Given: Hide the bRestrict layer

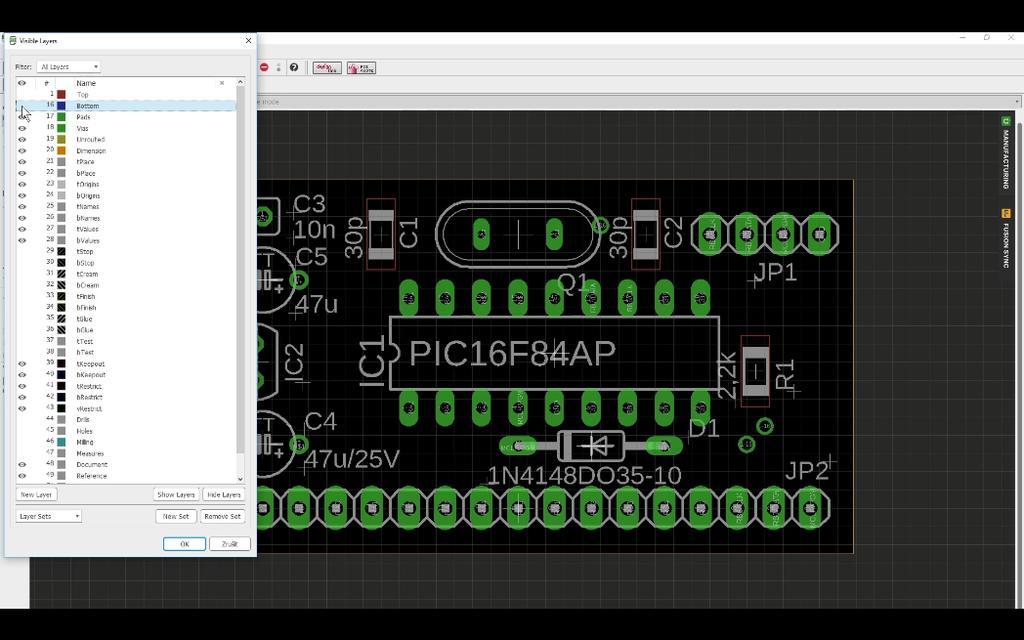Looking at the screenshot, I should point(22,397).
